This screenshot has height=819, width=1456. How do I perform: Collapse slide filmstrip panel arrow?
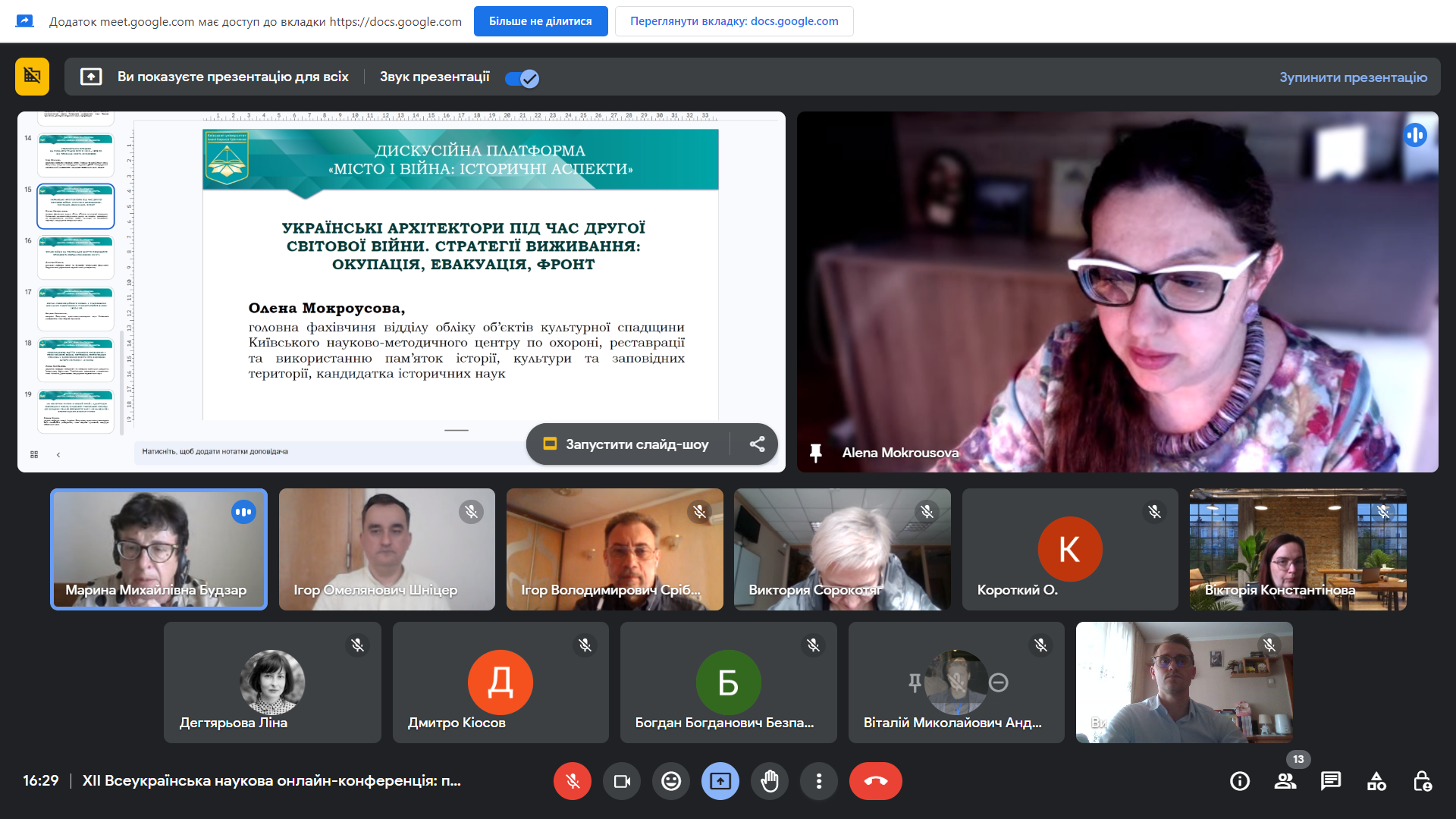click(58, 455)
